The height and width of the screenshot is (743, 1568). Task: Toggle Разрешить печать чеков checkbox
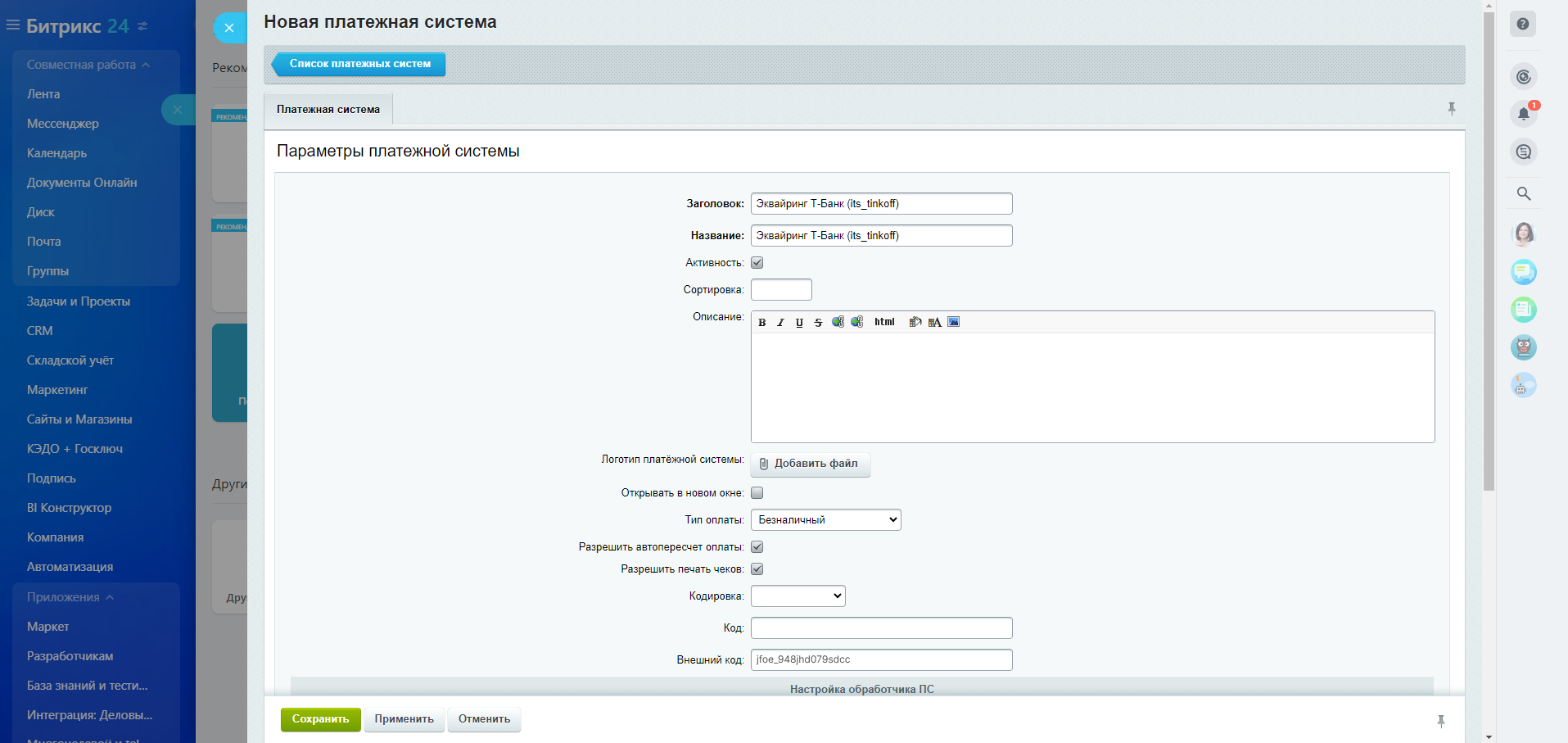tap(757, 569)
